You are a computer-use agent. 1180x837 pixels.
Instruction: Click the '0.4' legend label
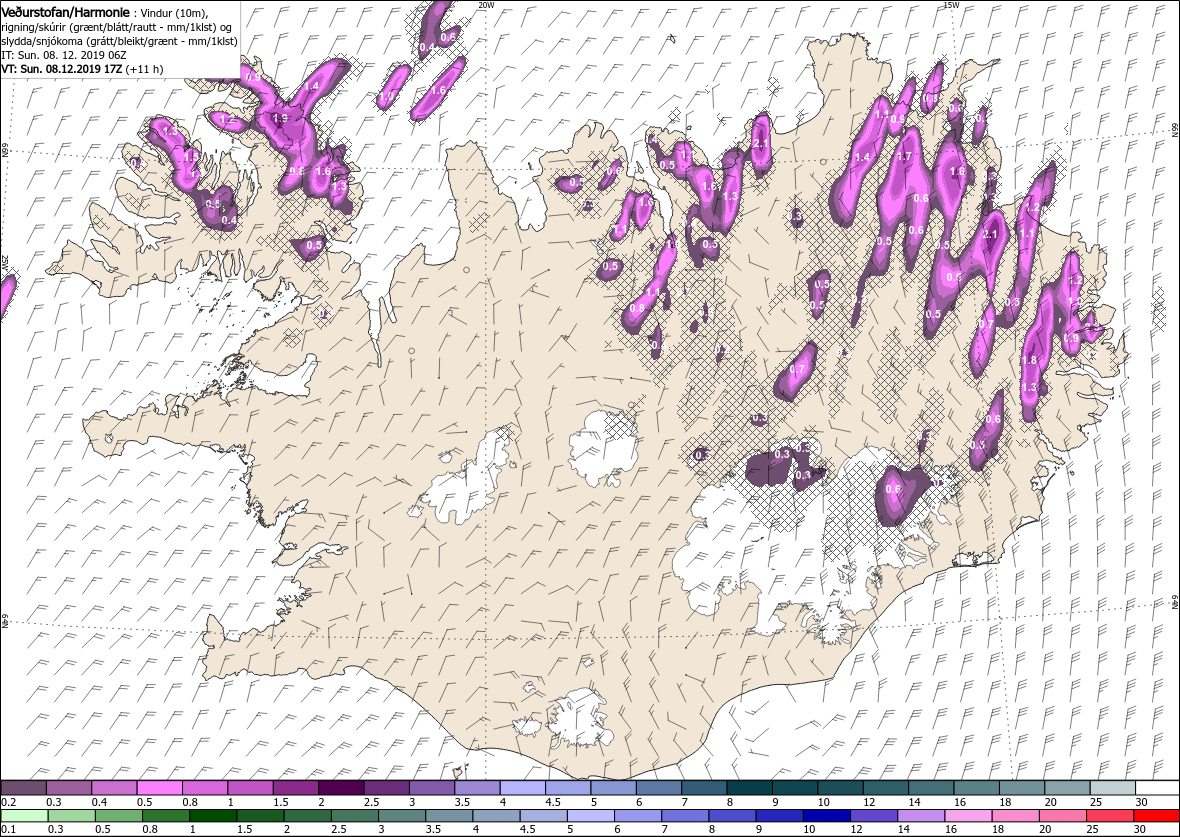pos(99,802)
